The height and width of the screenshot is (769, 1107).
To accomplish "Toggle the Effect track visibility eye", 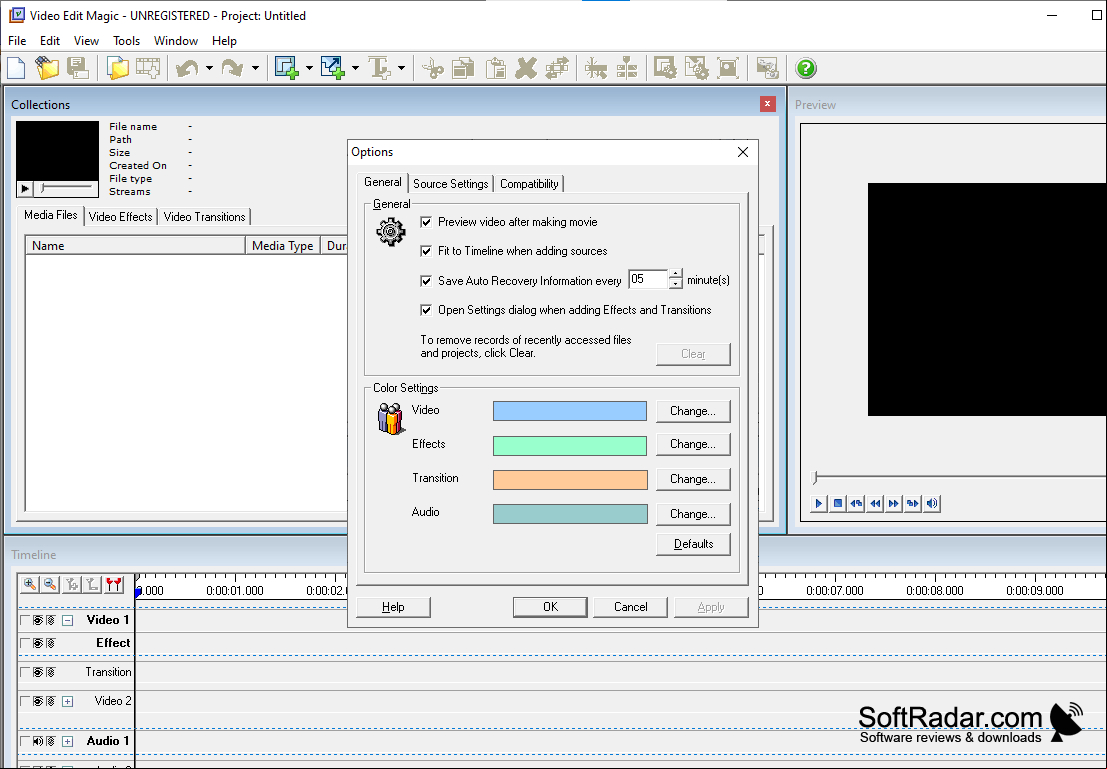I will [38, 643].
